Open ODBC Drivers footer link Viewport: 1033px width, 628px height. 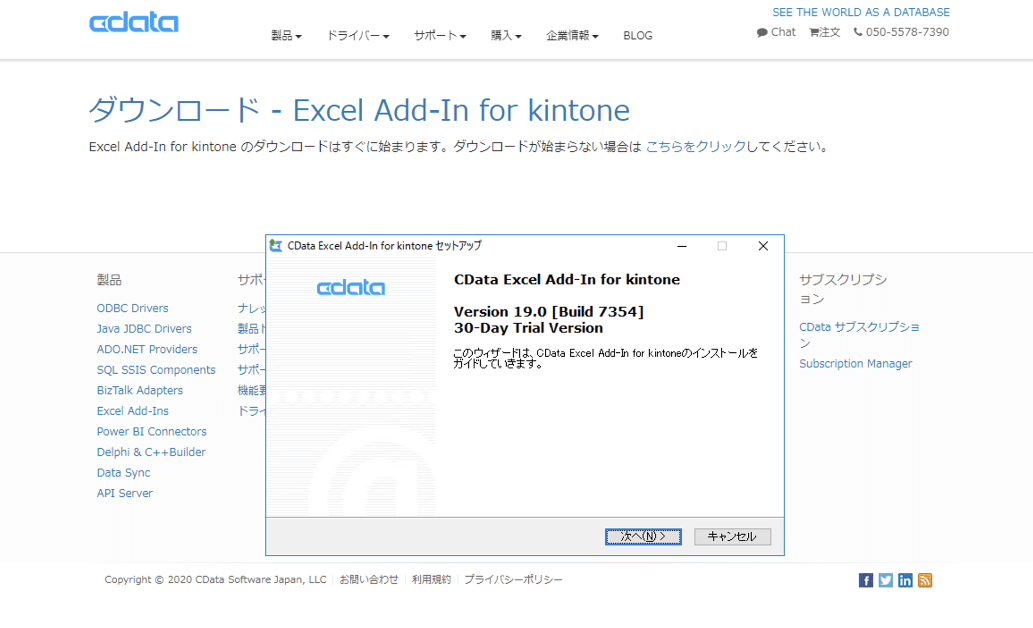tap(132, 308)
